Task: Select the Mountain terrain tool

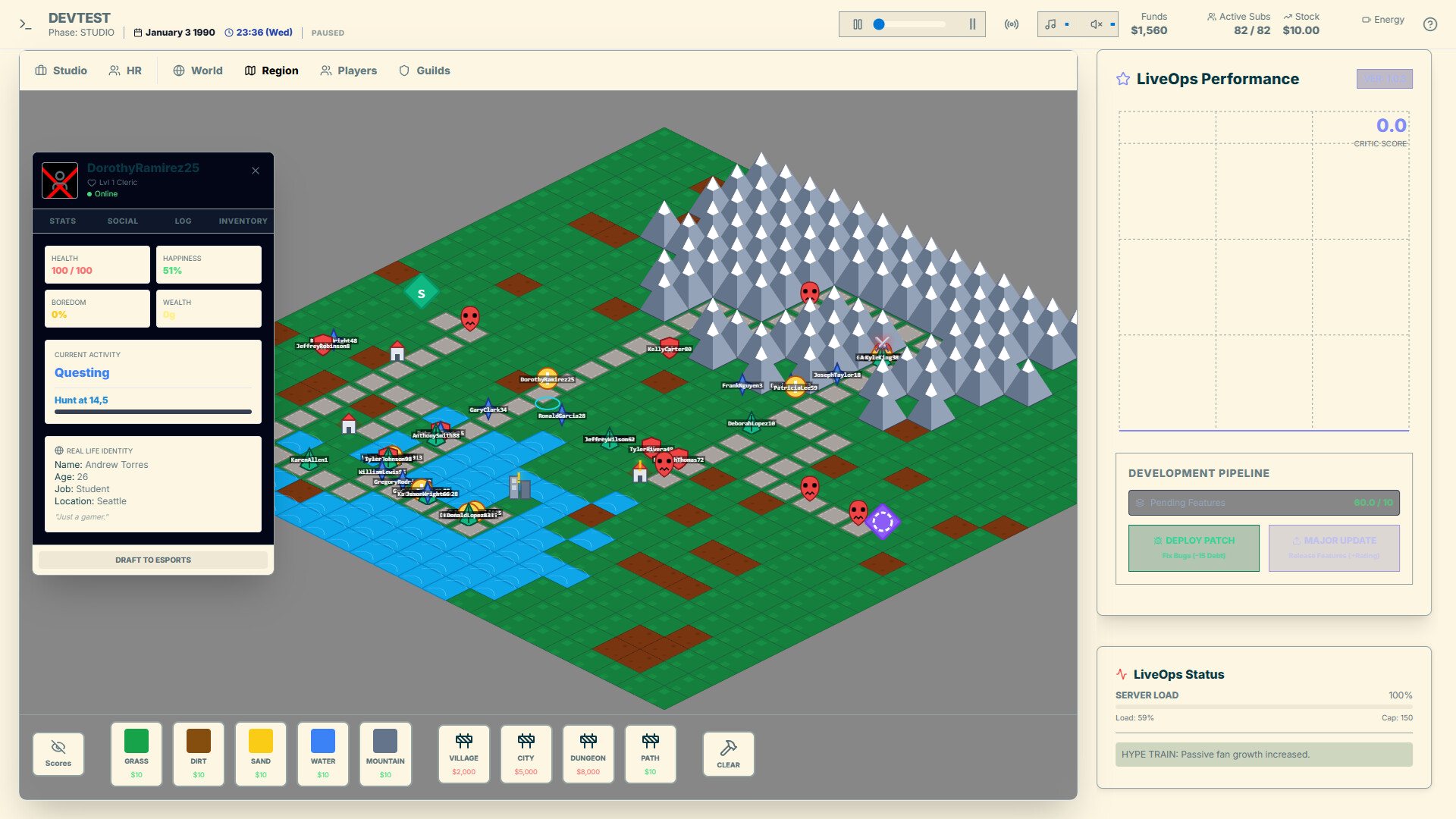Action: click(x=385, y=754)
